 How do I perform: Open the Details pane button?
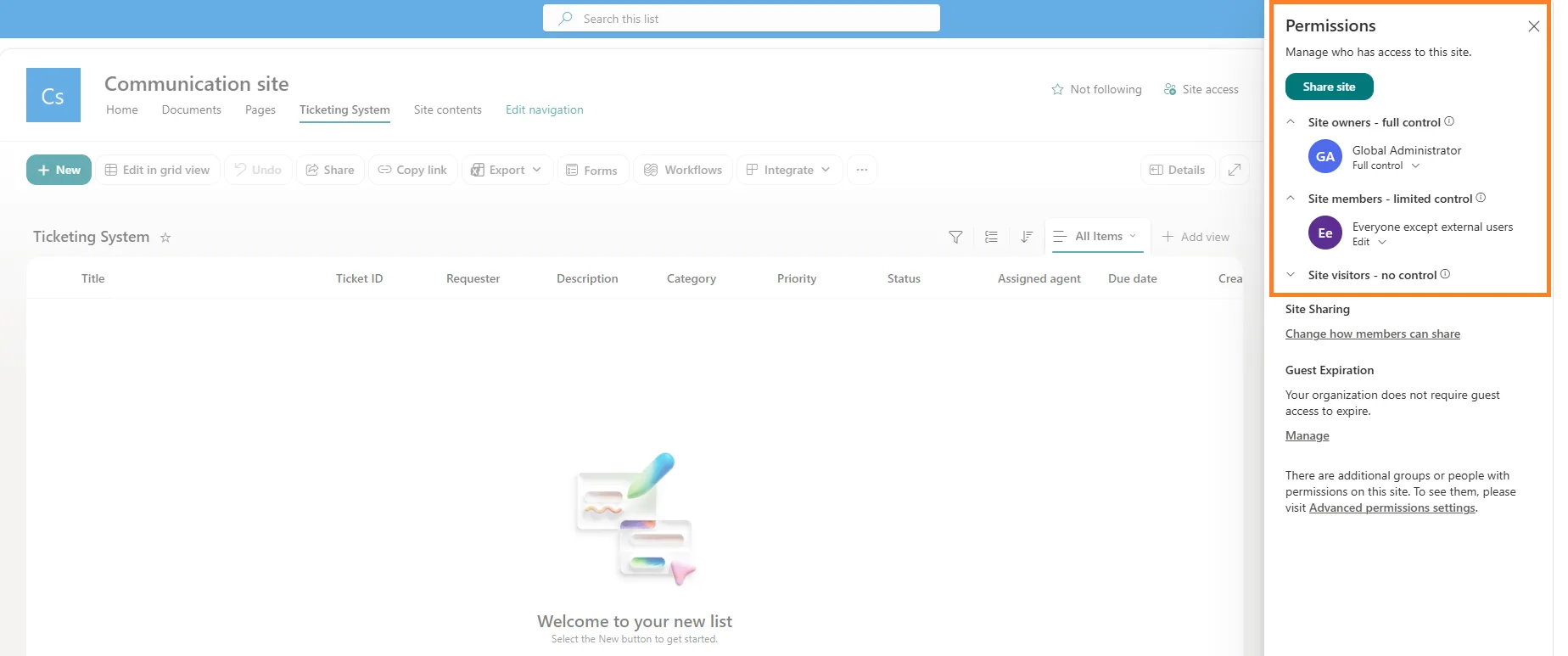click(x=1178, y=170)
